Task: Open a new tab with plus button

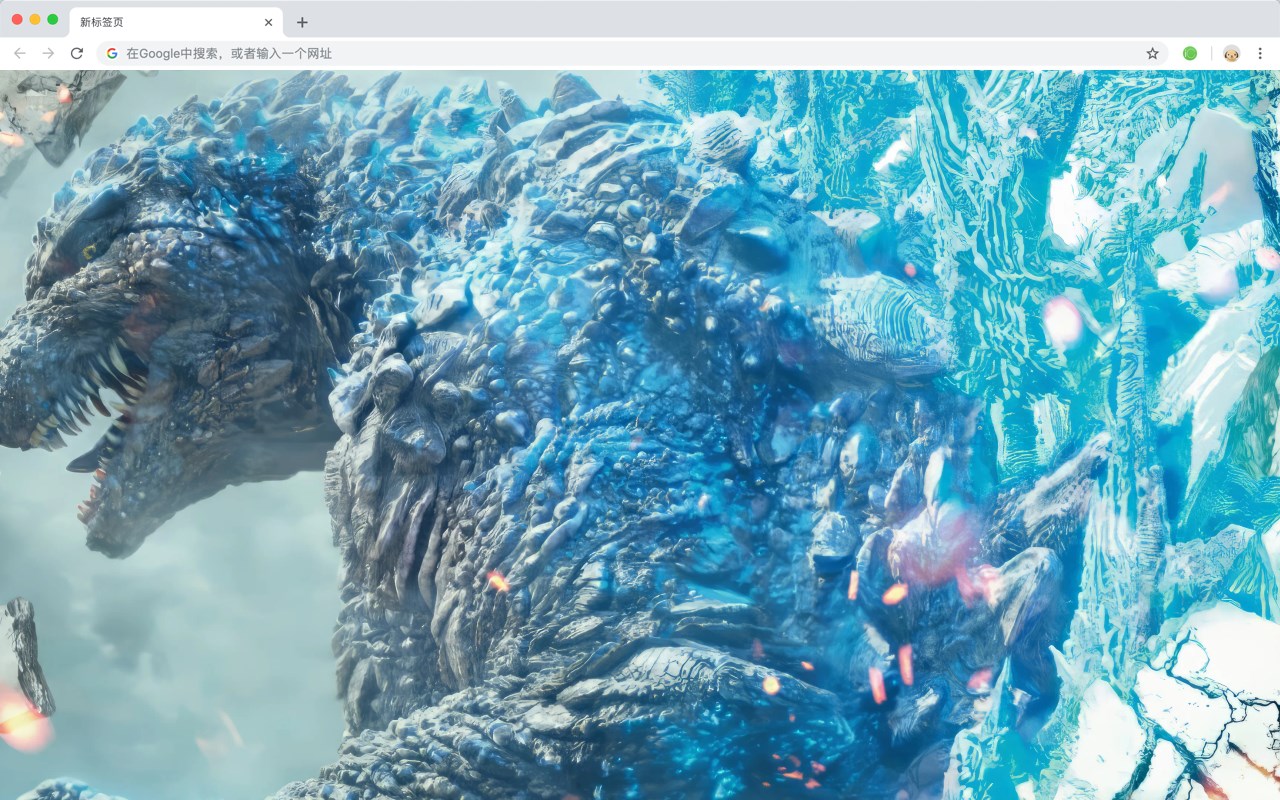Action: click(302, 22)
